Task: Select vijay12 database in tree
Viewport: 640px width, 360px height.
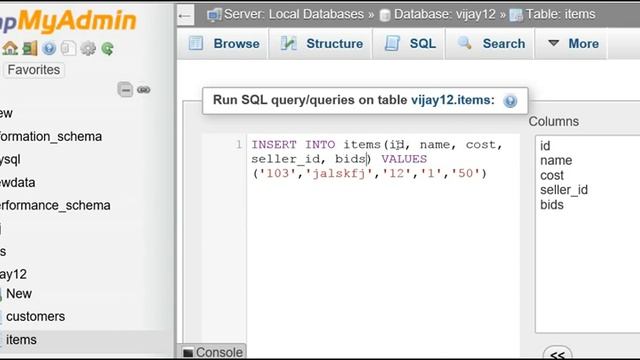Action: point(13,274)
